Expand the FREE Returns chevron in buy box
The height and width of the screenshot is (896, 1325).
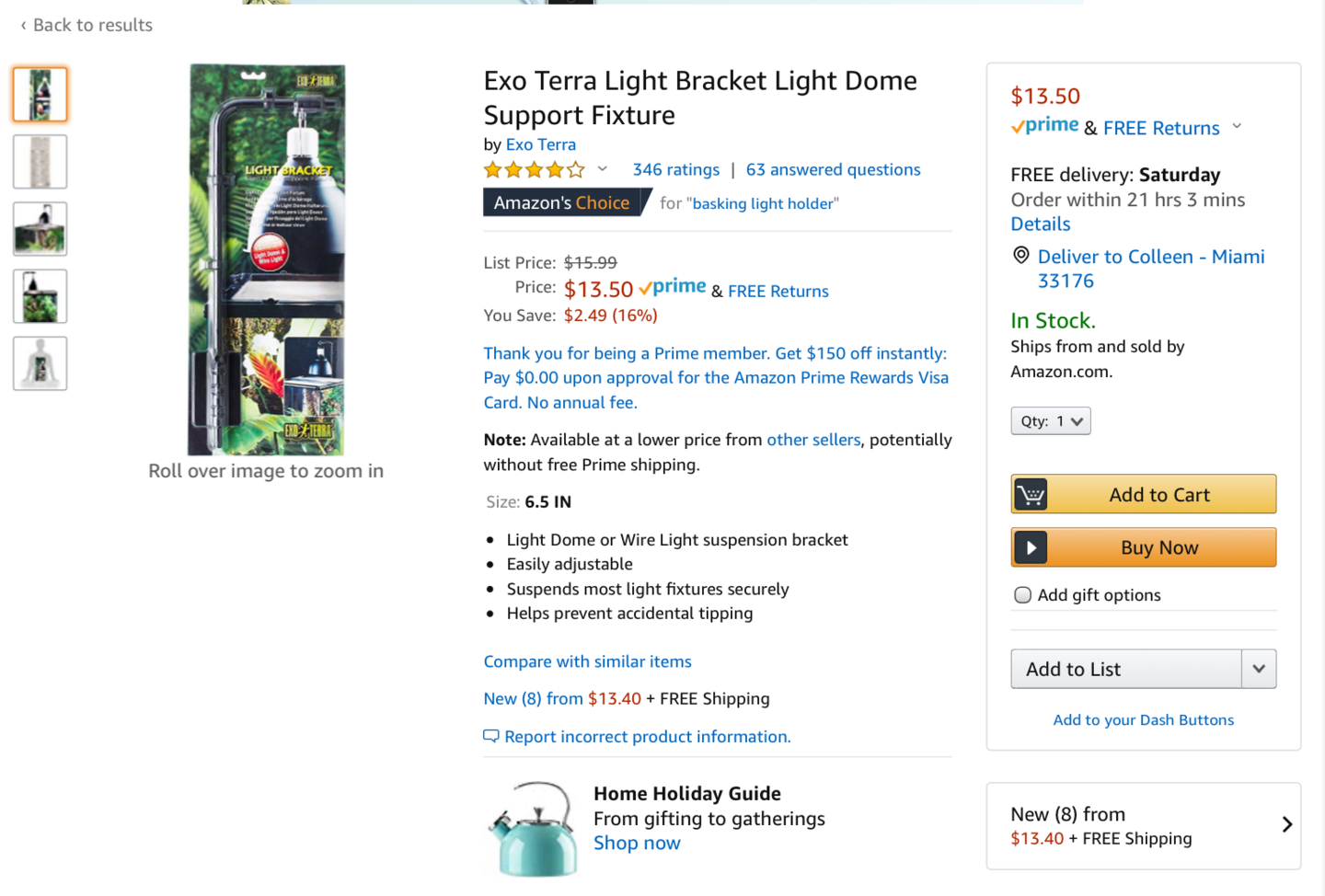coord(1237,127)
